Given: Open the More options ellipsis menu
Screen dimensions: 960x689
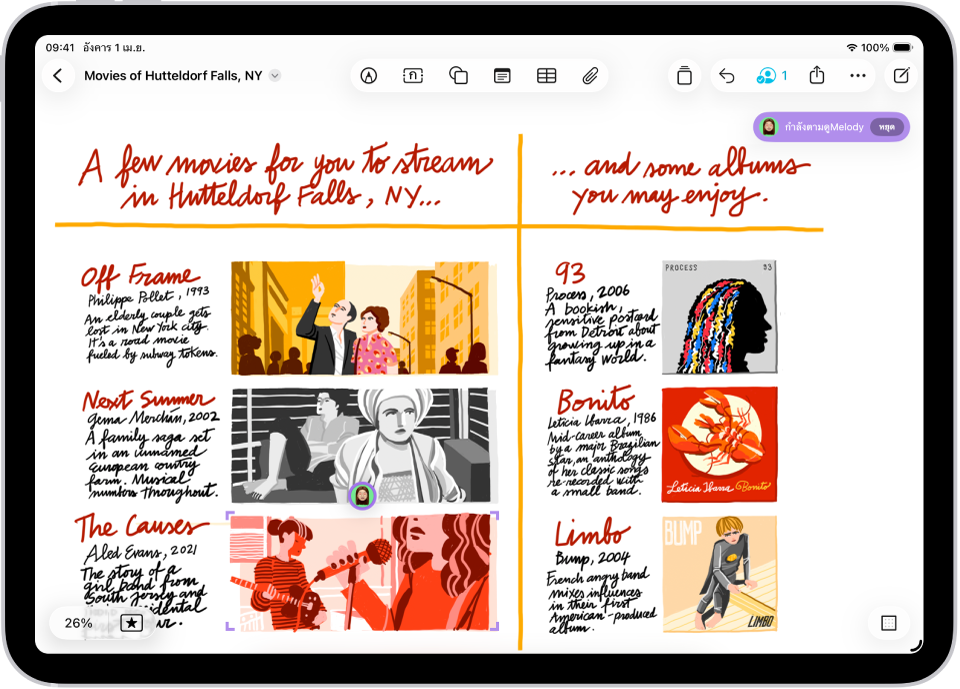Looking at the screenshot, I should [858, 75].
